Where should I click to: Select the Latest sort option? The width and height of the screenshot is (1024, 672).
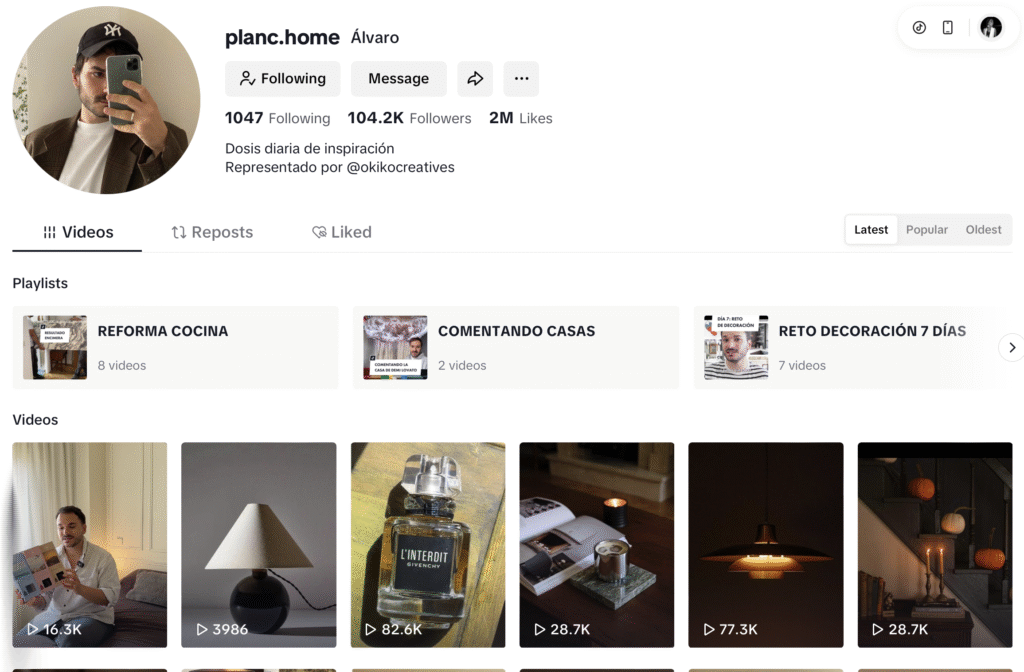click(x=871, y=230)
